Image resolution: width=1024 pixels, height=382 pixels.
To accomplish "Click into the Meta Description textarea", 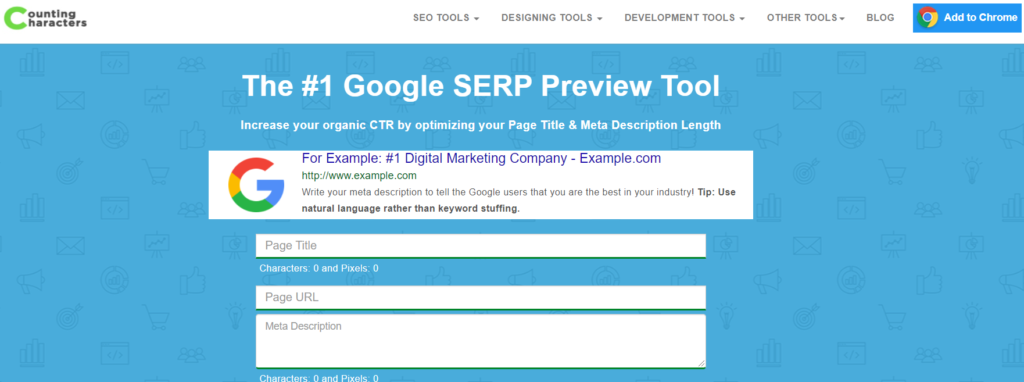I will click(481, 341).
